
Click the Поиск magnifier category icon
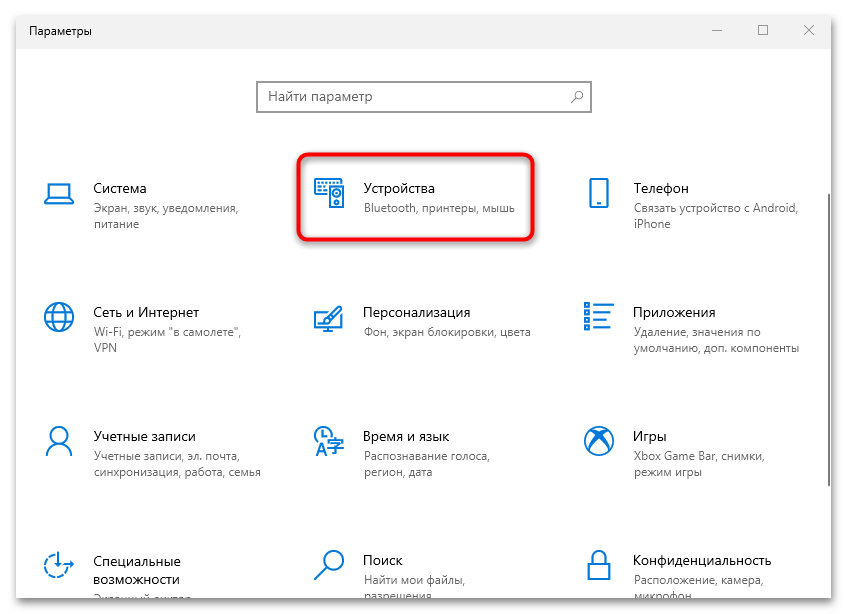(x=329, y=566)
